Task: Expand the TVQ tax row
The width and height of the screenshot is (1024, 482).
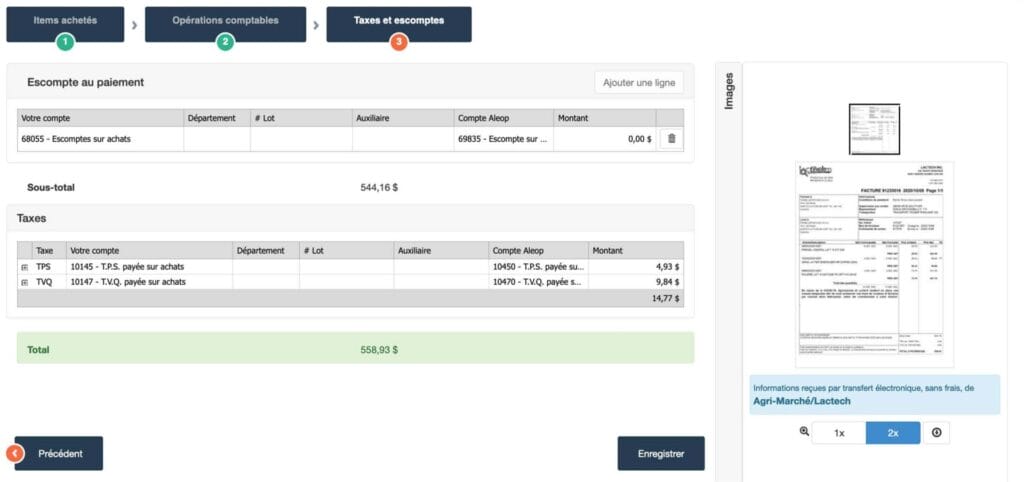Action: (x=24, y=283)
